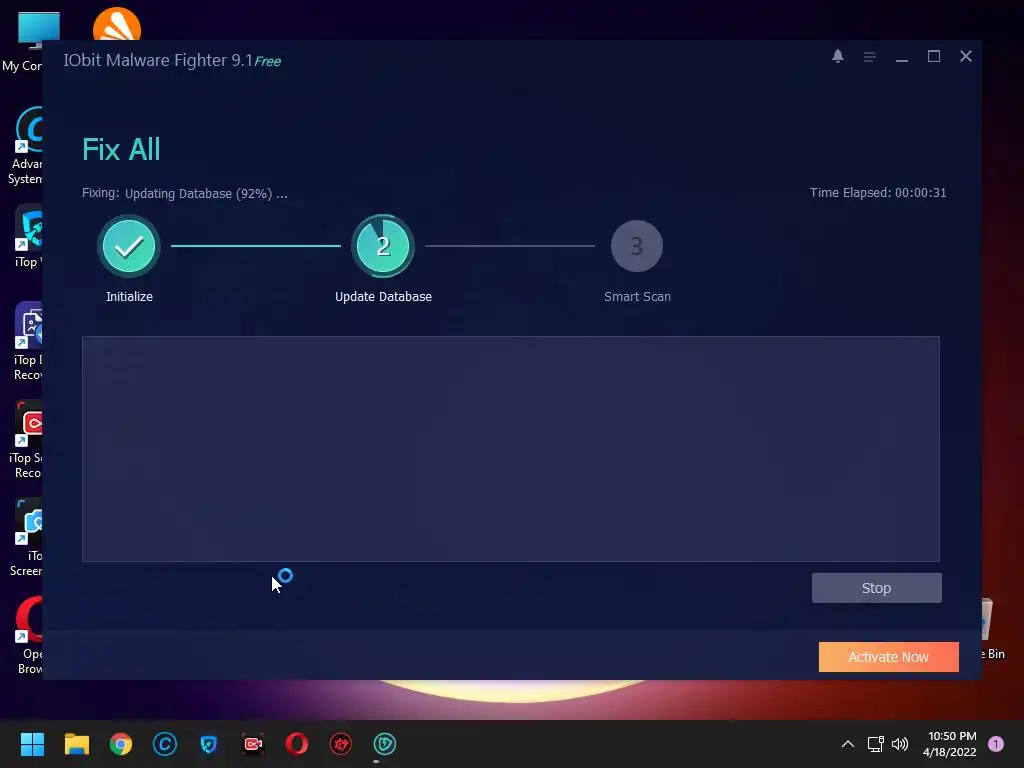Image resolution: width=1024 pixels, height=768 pixels.
Task: Select iTop Data Recovery desktop shortcut
Action: coord(27,341)
